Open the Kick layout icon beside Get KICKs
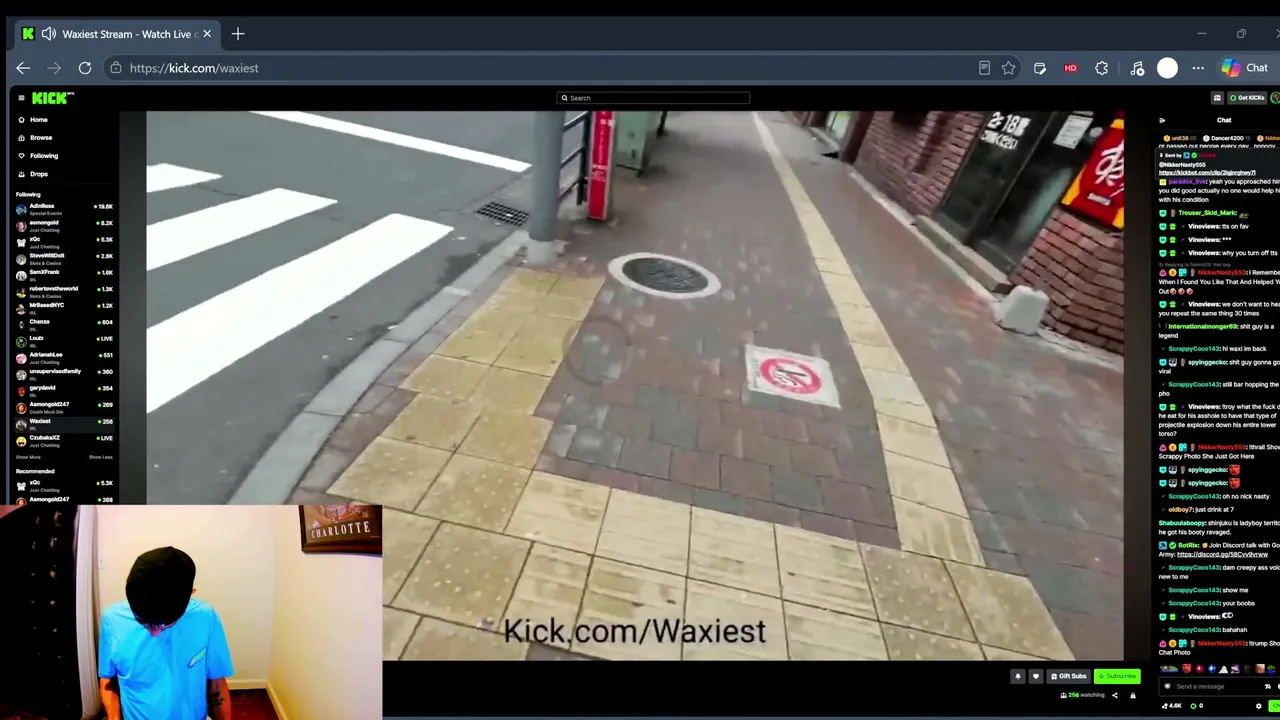Viewport: 1280px width, 720px height. pyautogui.click(x=1217, y=98)
